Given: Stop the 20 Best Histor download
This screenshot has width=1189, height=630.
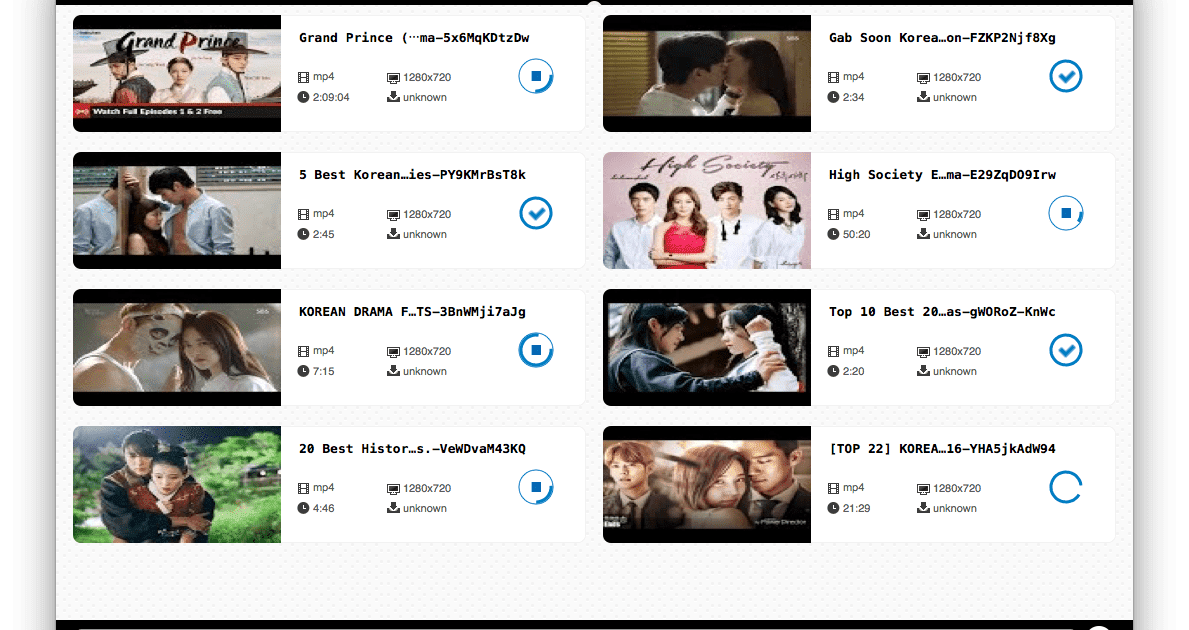Looking at the screenshot, I should tap(536, 487).
